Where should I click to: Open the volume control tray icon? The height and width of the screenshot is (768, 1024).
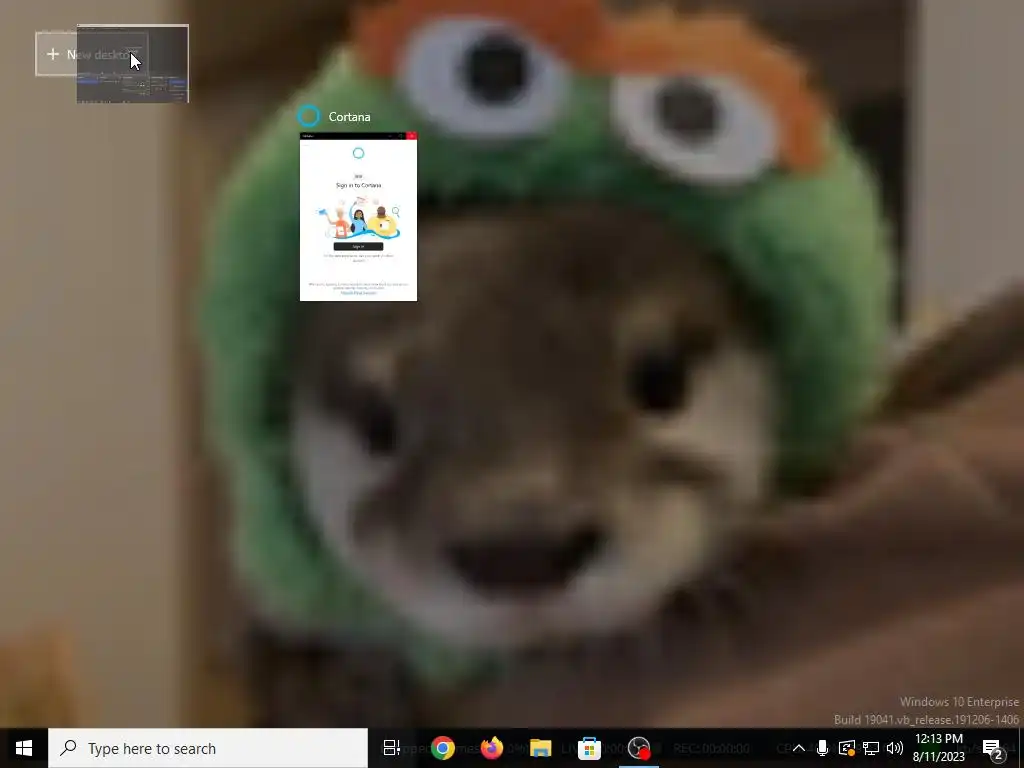point(895,748)
